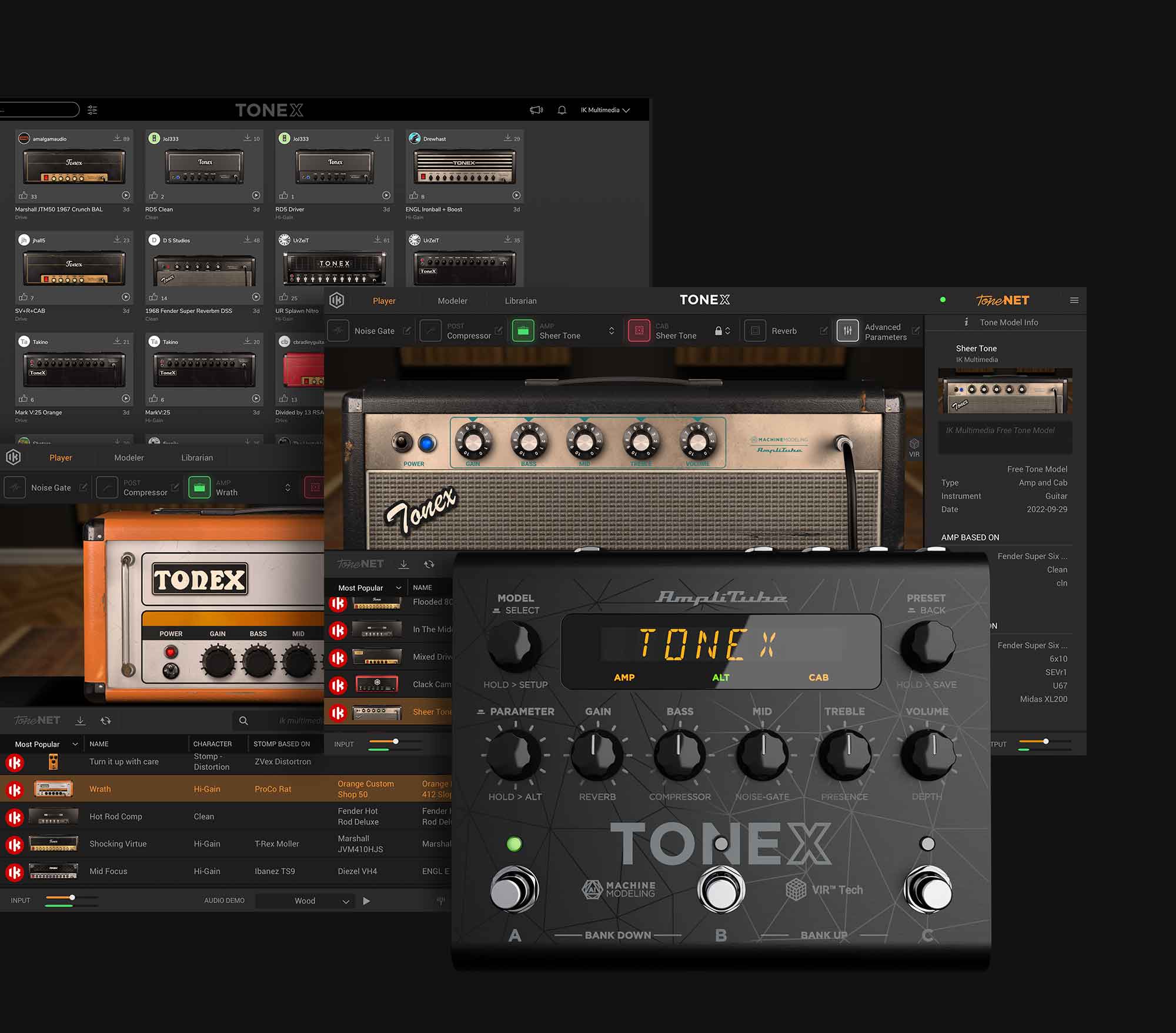The height and width of the screenshot is (1033, 1176).
Task: Sort by STOMP BASED ON column header
Action: point(282,744)
